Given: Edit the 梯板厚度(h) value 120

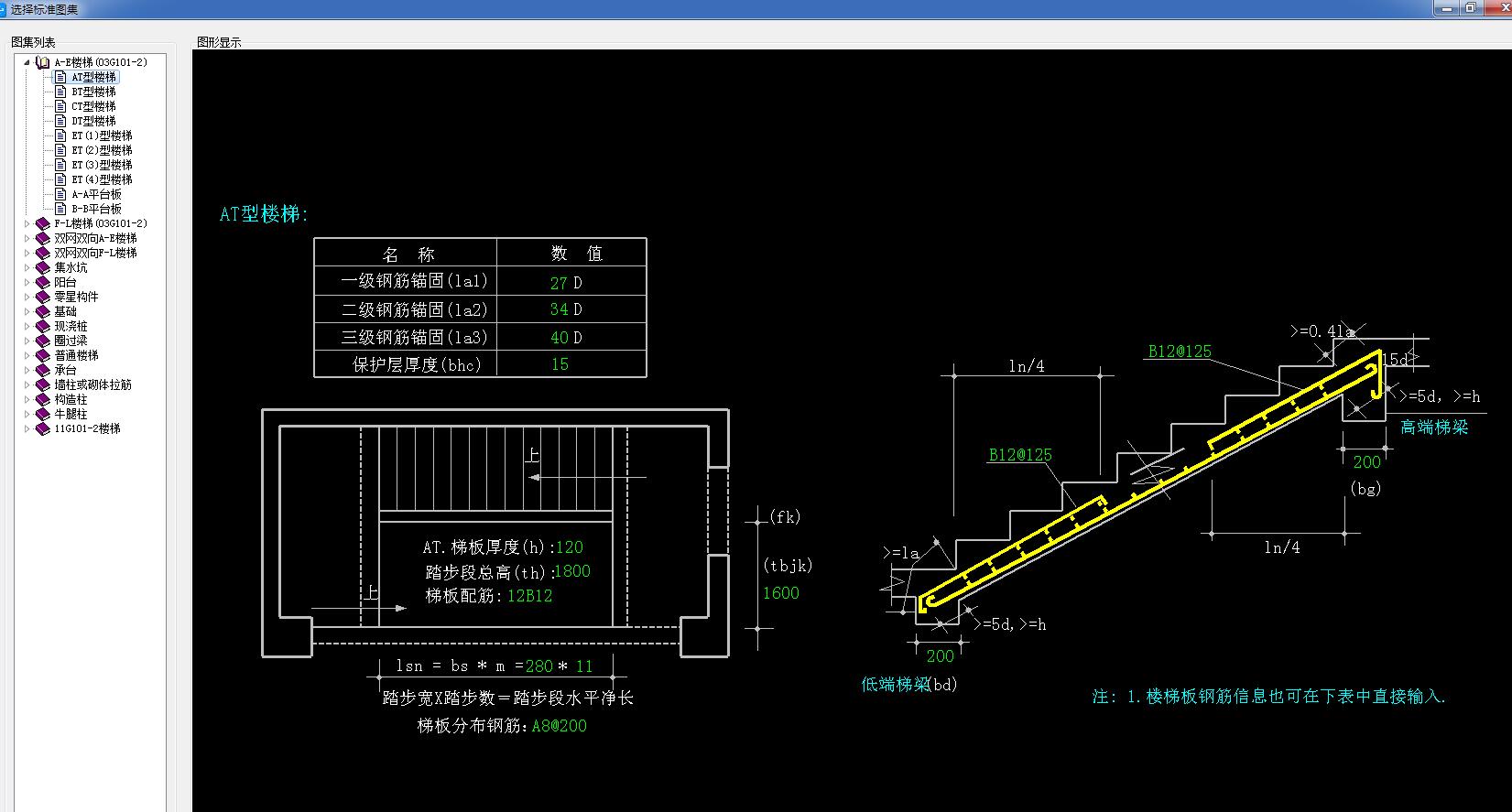Looking at the screenshot, I should click(569, 547).
